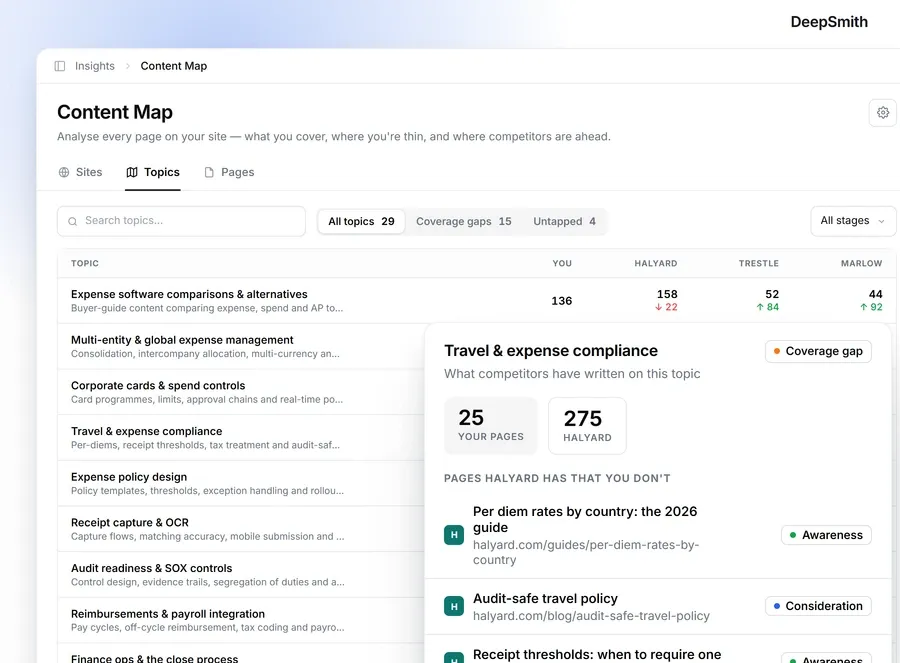Screen dimensions: 900x663
Task: Click the Consideration stage tag
Action: [x=818, y=606]
